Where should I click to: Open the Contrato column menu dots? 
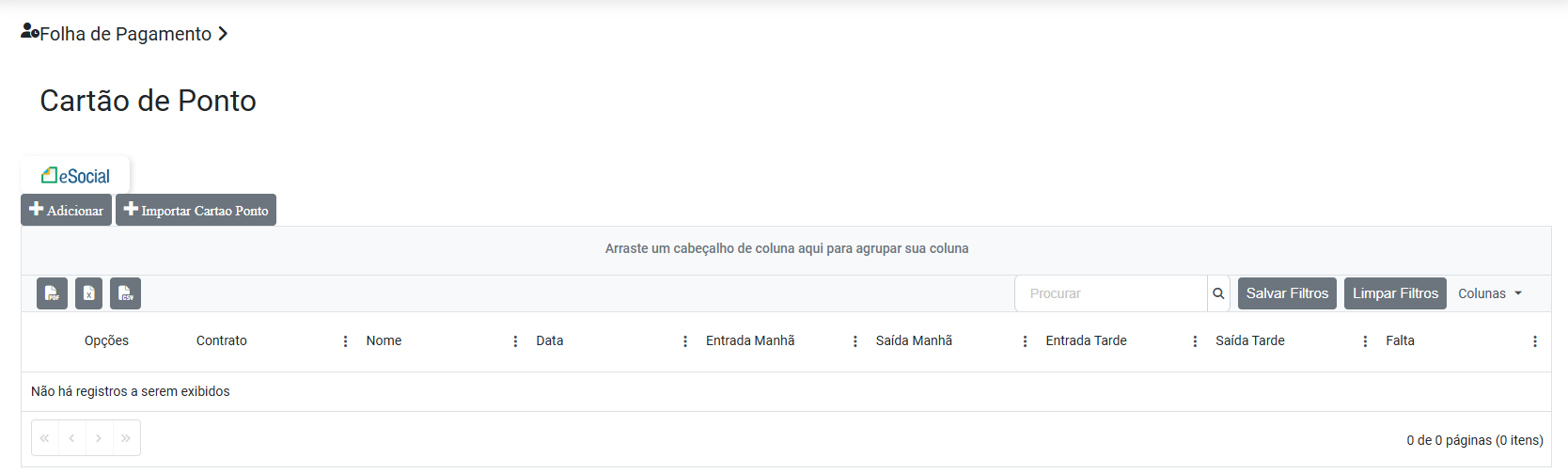coord(345,341)
